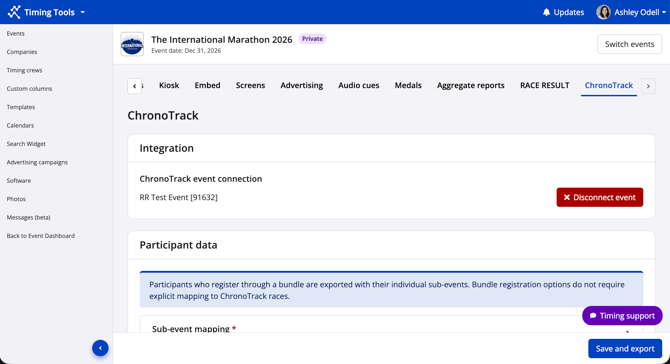Open Calendars in the sidebar

tap(20, 125)
